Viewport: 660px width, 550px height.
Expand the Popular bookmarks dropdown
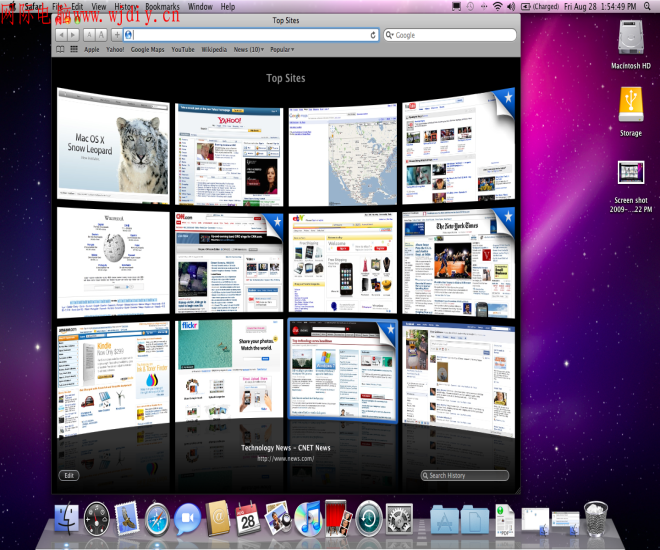(281, 49)
